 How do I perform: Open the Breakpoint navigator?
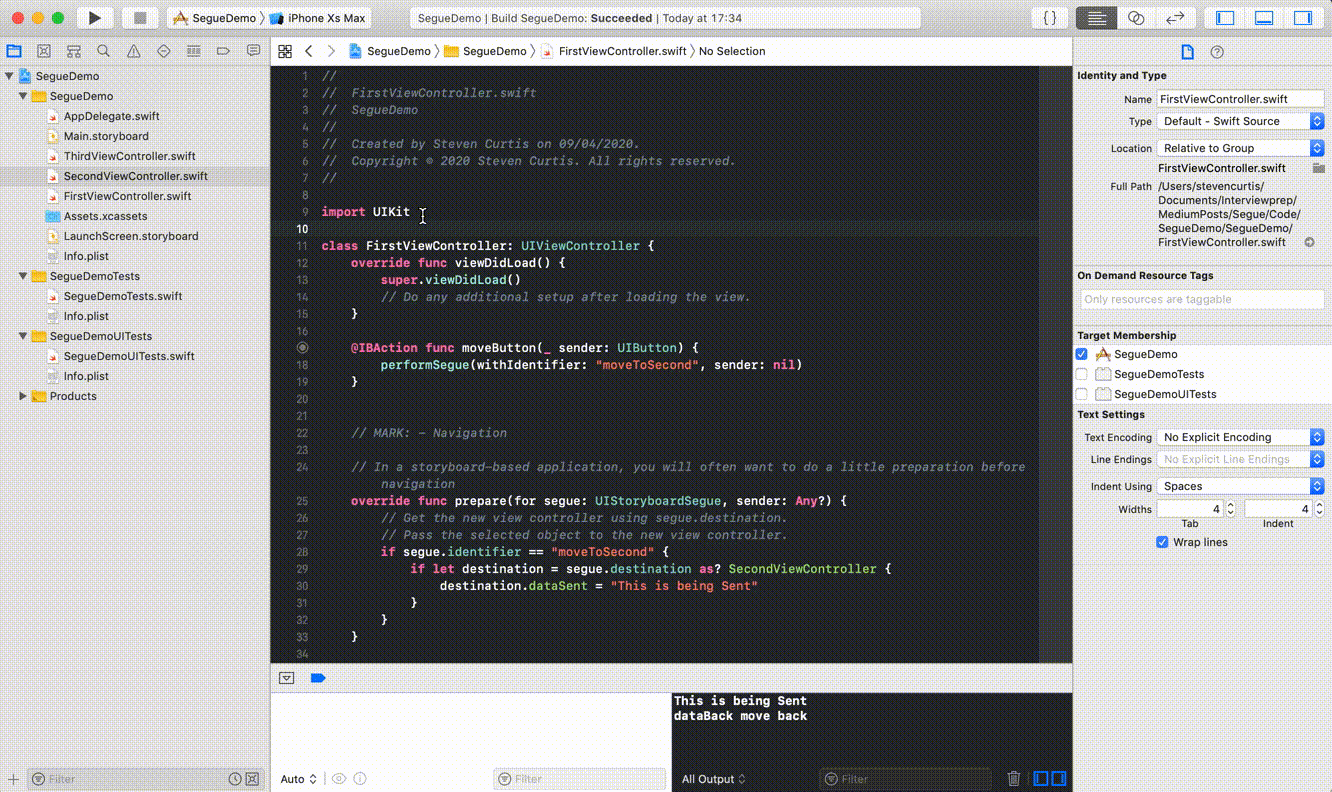pos(224,51)
